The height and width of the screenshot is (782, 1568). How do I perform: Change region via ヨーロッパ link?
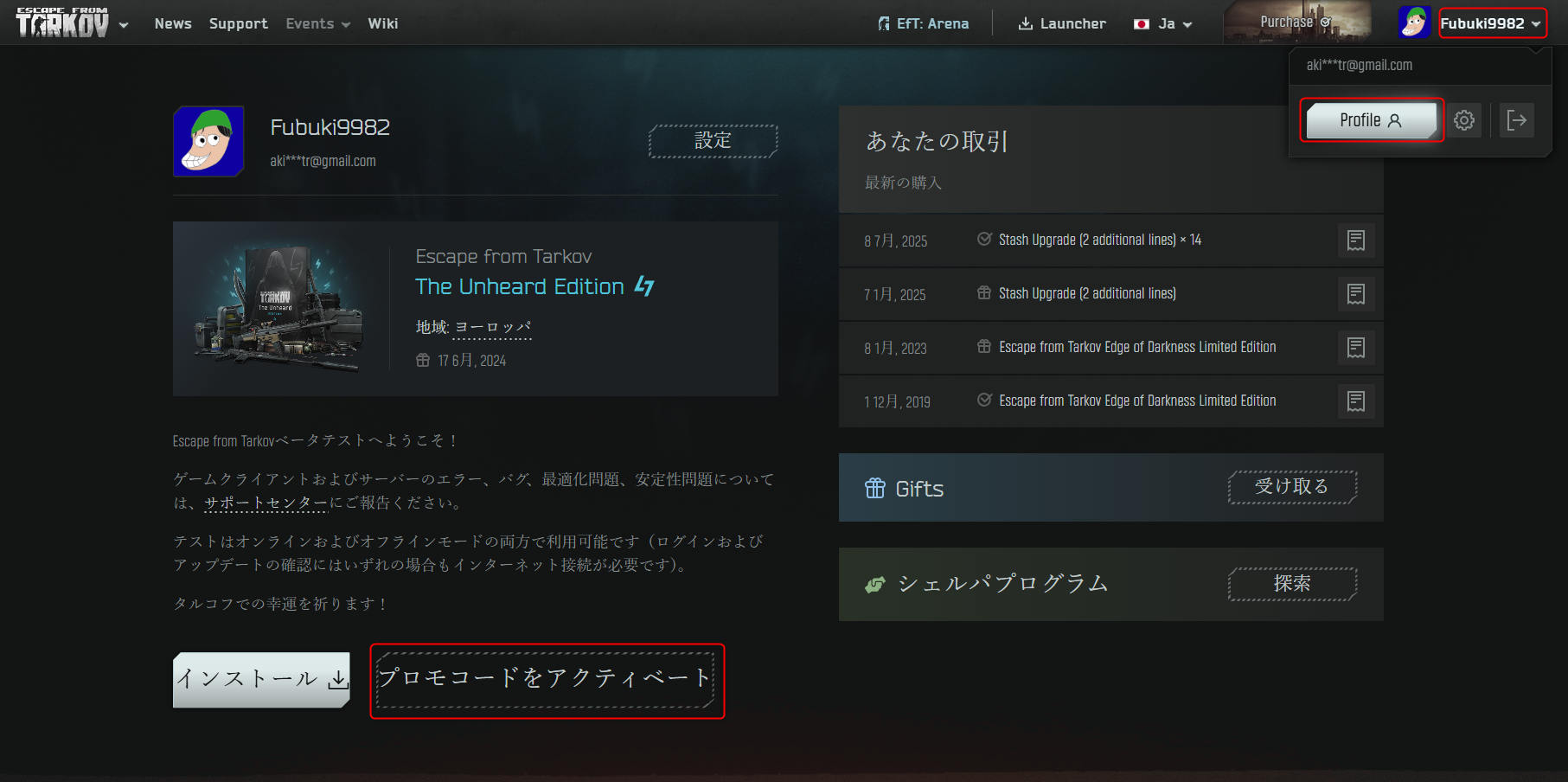493,327
